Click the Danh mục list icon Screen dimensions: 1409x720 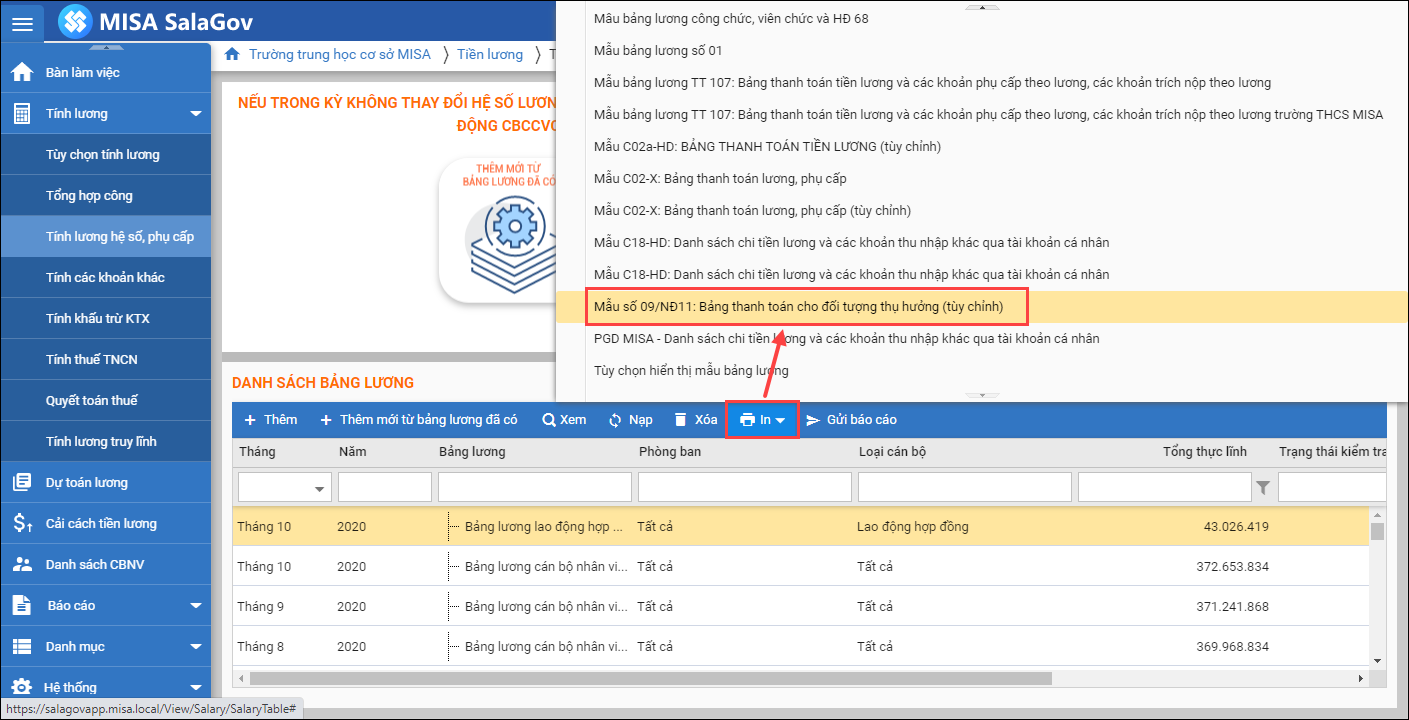[x=21, y=646]
